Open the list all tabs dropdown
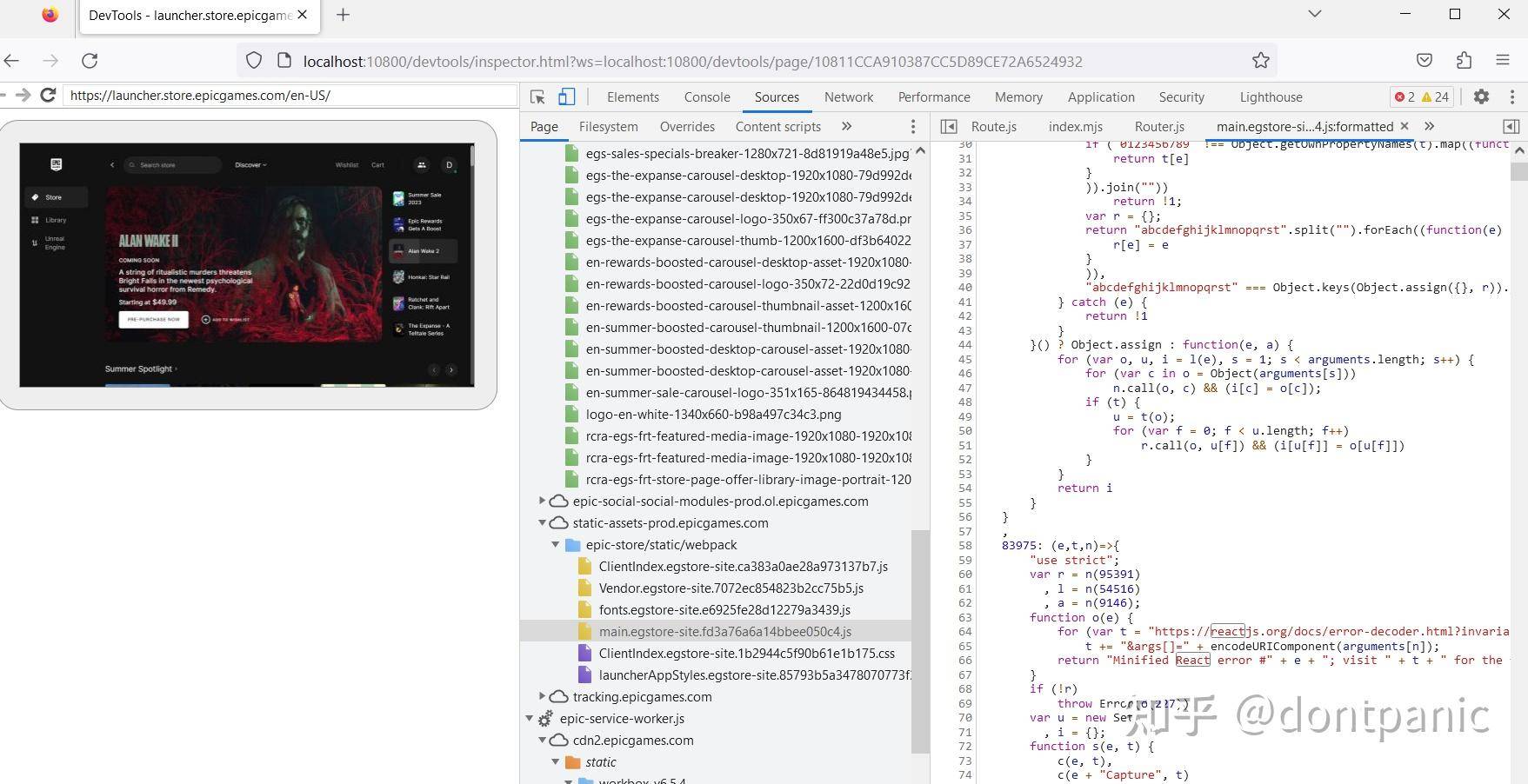The height and width of the screenshot is (784, 1528). click(x=1315, y=14)
